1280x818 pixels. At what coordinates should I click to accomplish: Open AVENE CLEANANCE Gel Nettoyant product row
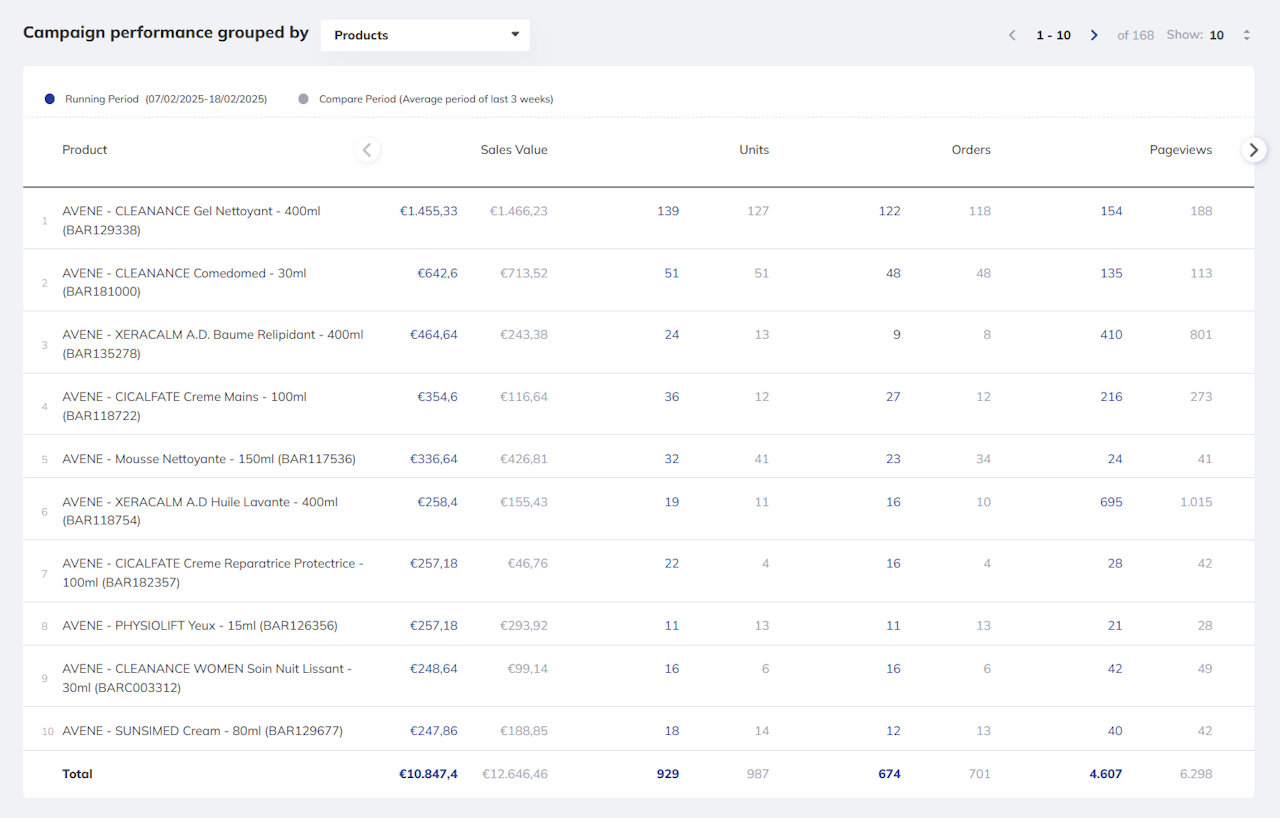click(x=191, y=220)
